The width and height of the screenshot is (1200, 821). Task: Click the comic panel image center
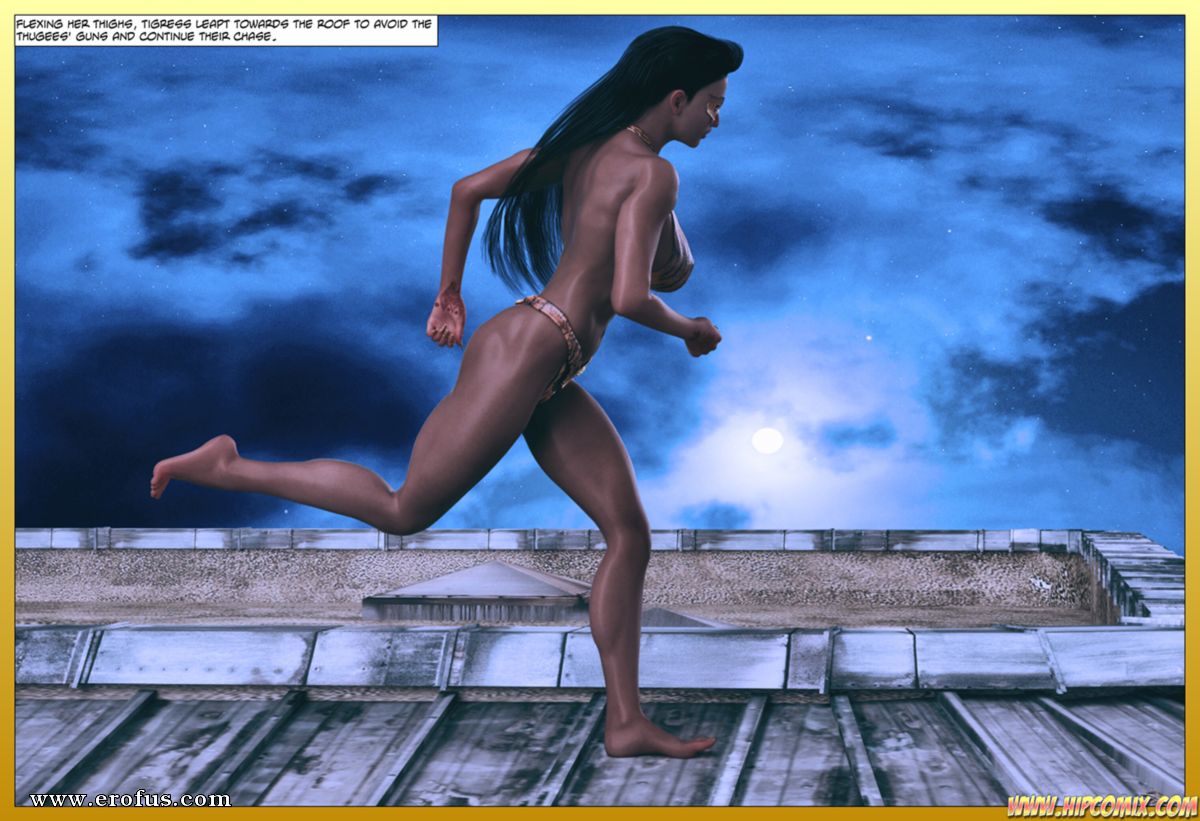[600, 410]
